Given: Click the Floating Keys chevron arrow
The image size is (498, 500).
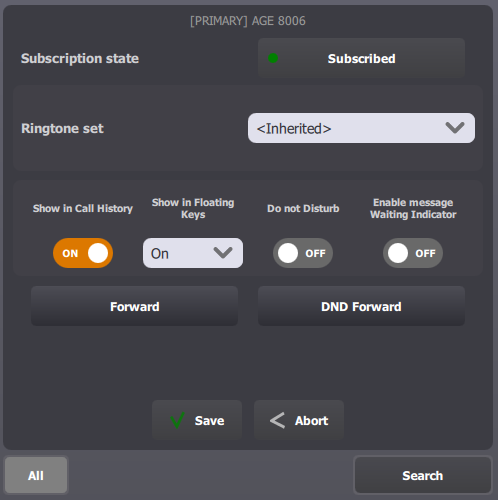Looking at the screenshot, I should point(223,253).
